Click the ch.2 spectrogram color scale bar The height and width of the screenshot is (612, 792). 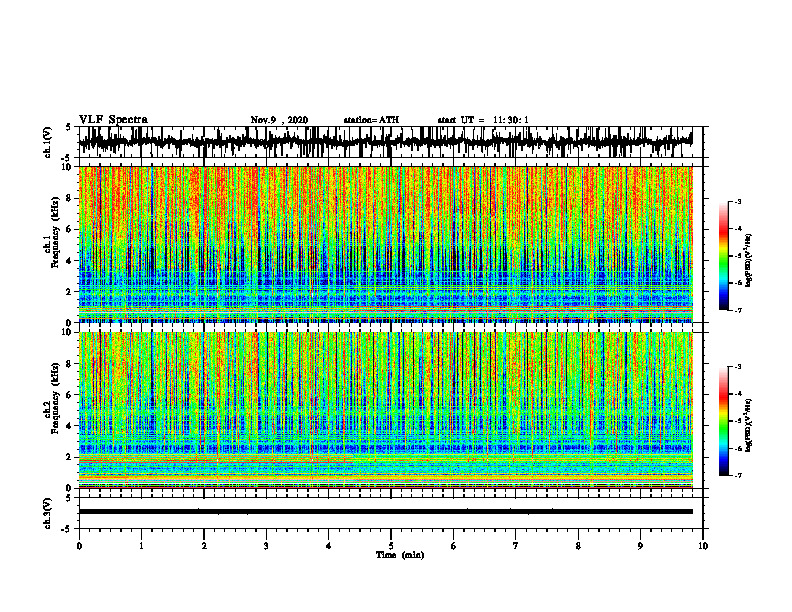coord(723,421)
